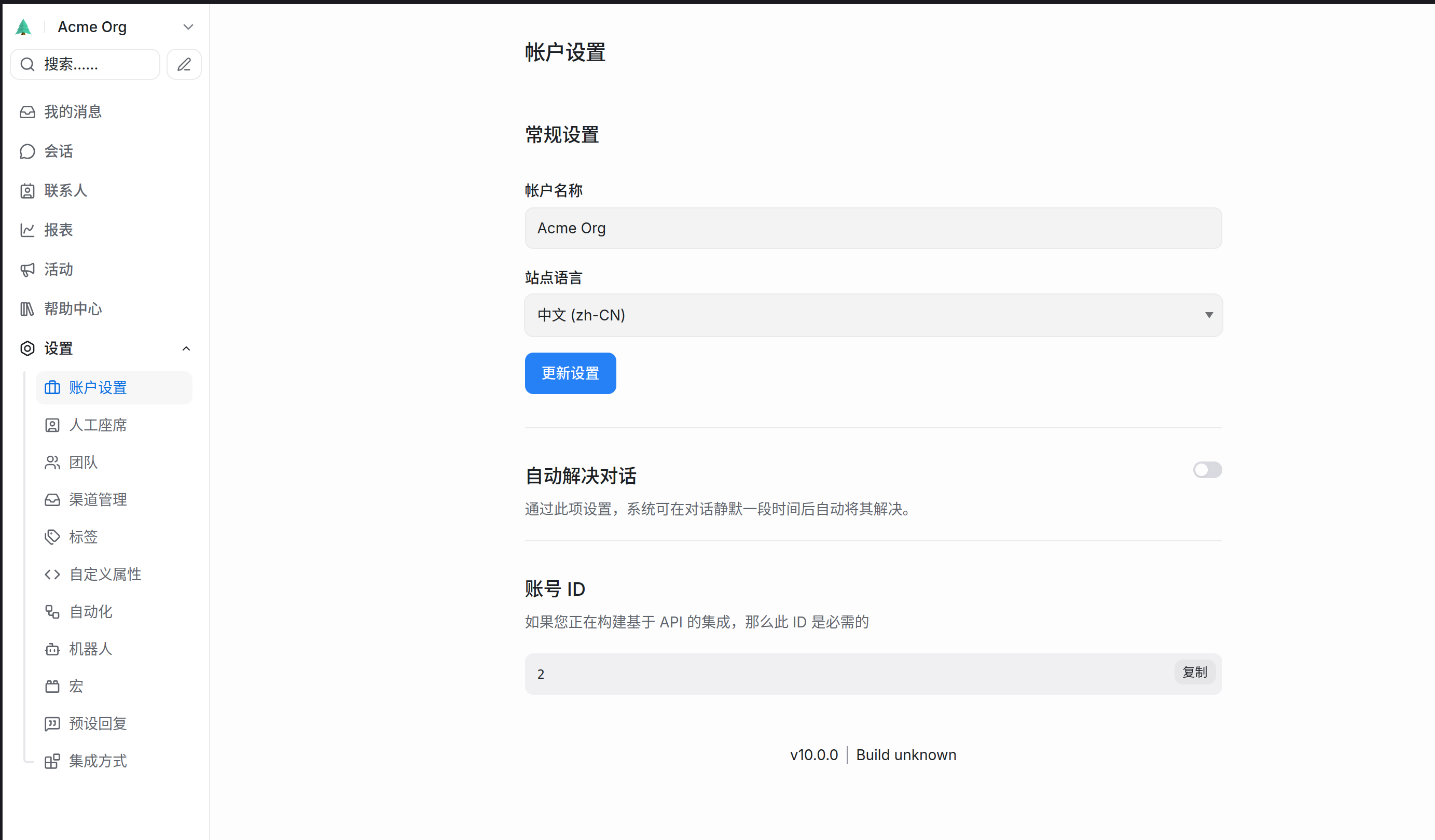Screen dimensions: 1435x840
Task: Open the 报表 chart icon
Action: click(x=27, y=230)
